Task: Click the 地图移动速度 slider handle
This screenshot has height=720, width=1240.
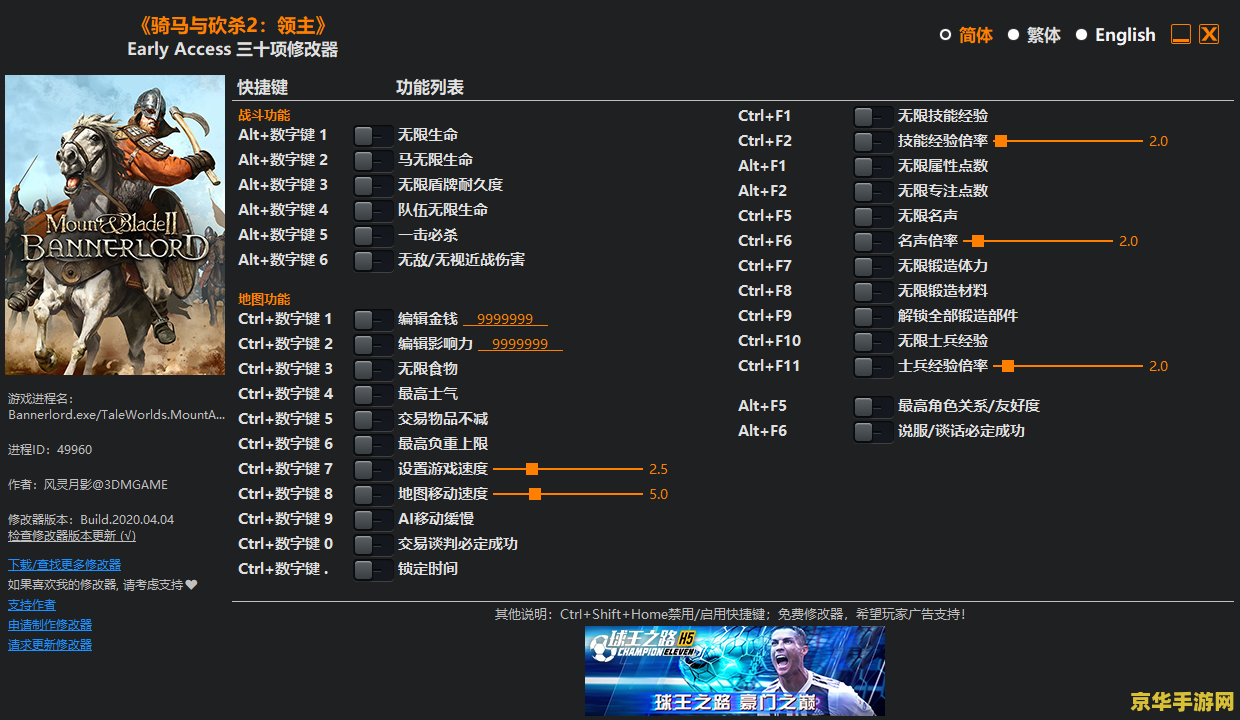Action: [x=535, y=494]
